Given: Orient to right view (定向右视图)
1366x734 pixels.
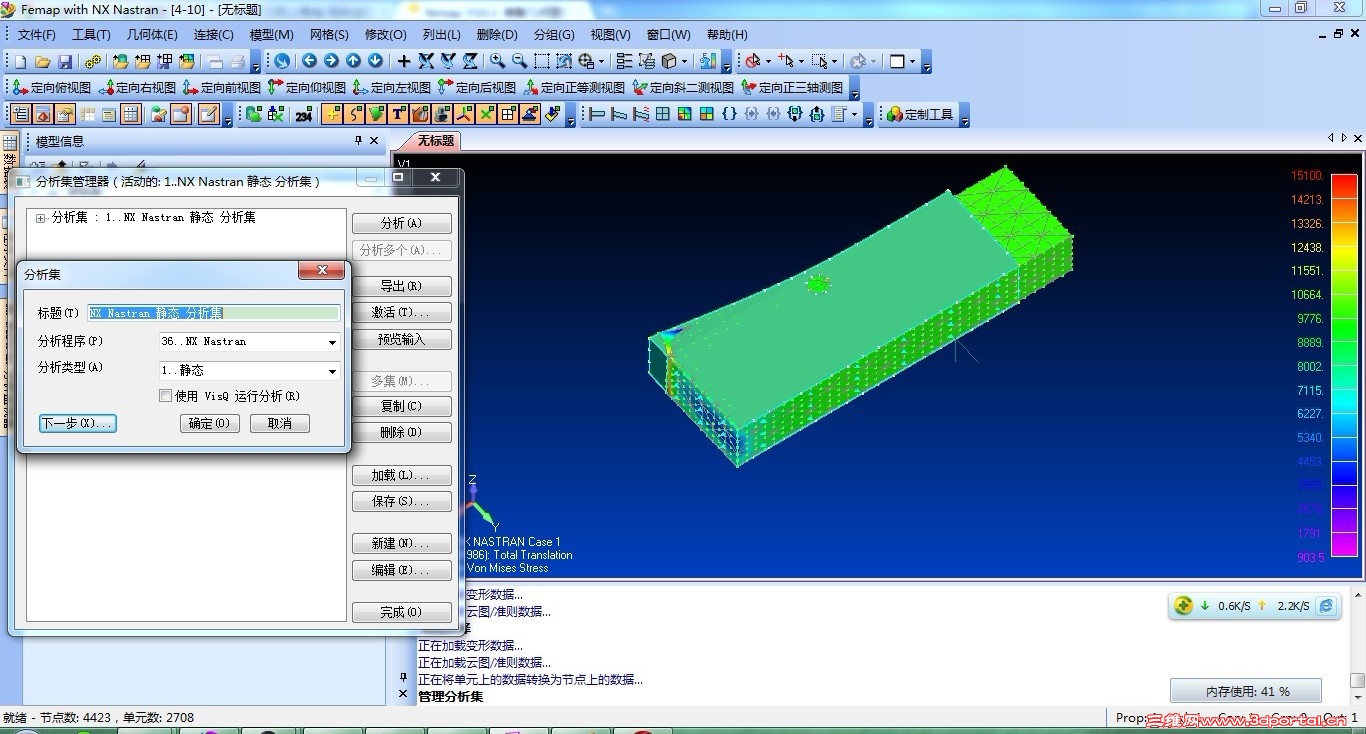Looking at the screenshot, I should (137, 88).
